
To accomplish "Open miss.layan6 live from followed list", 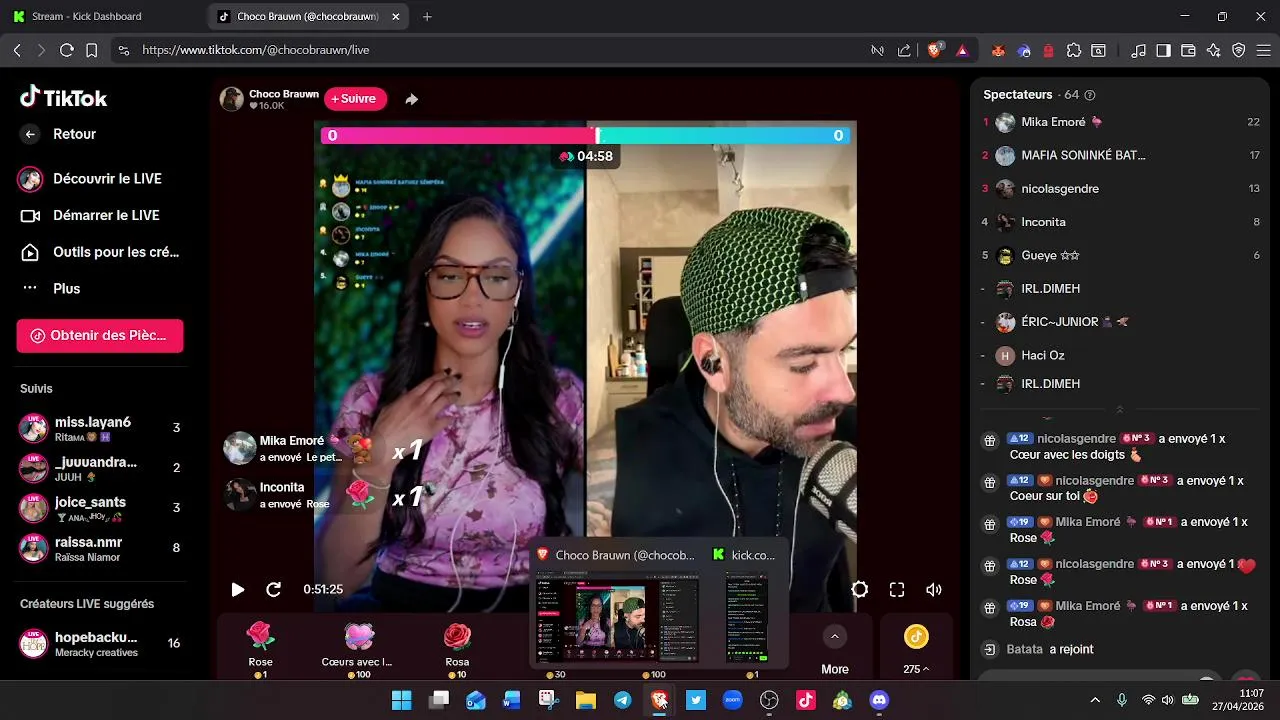I will (x=100, y=428).
